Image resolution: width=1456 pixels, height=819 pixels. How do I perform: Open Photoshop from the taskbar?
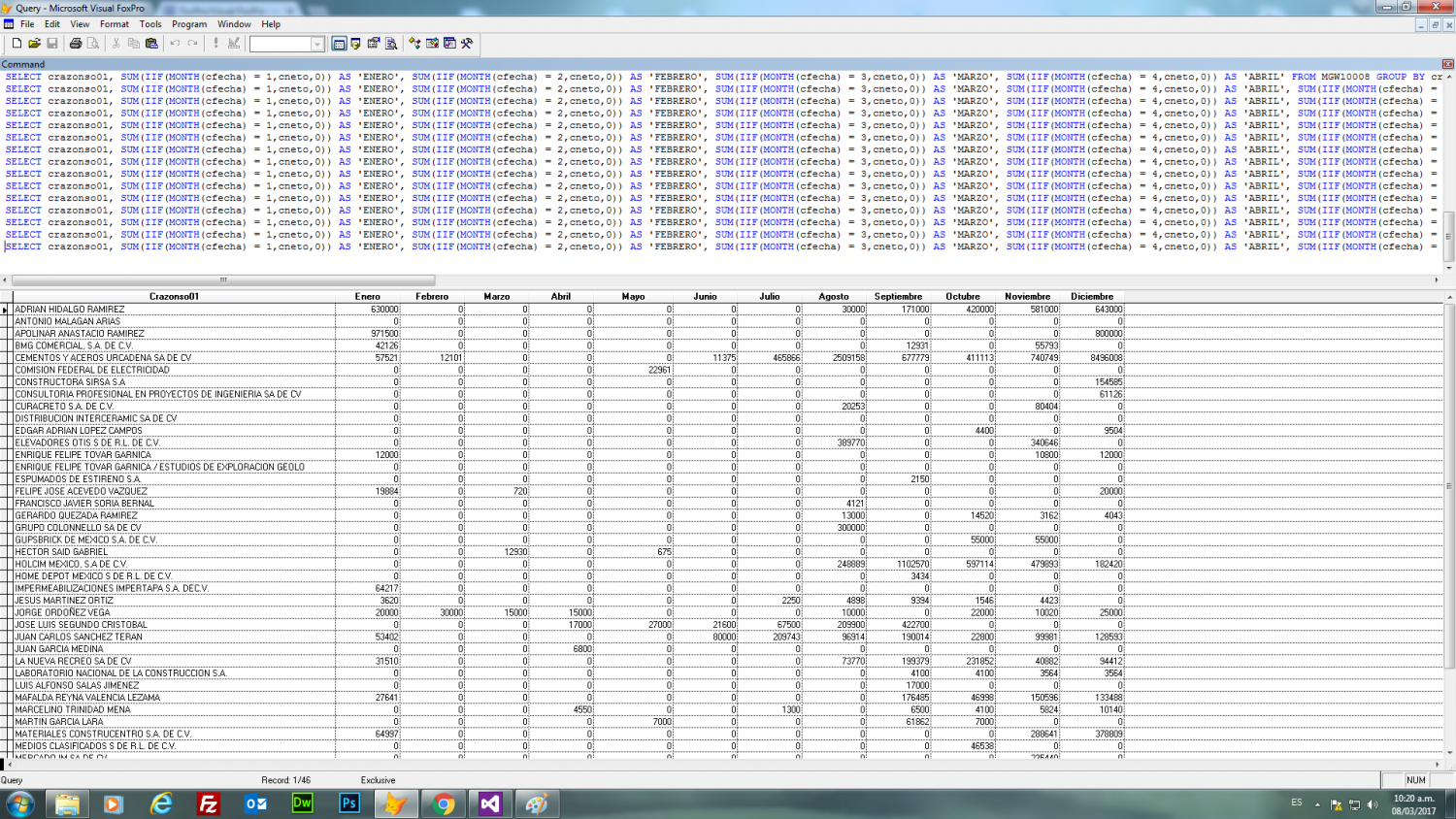[349, 803]
